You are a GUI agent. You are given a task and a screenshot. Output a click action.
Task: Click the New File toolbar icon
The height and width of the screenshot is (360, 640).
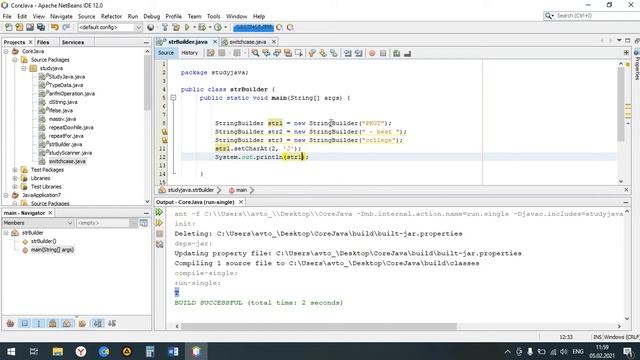[x=9, y=27]
